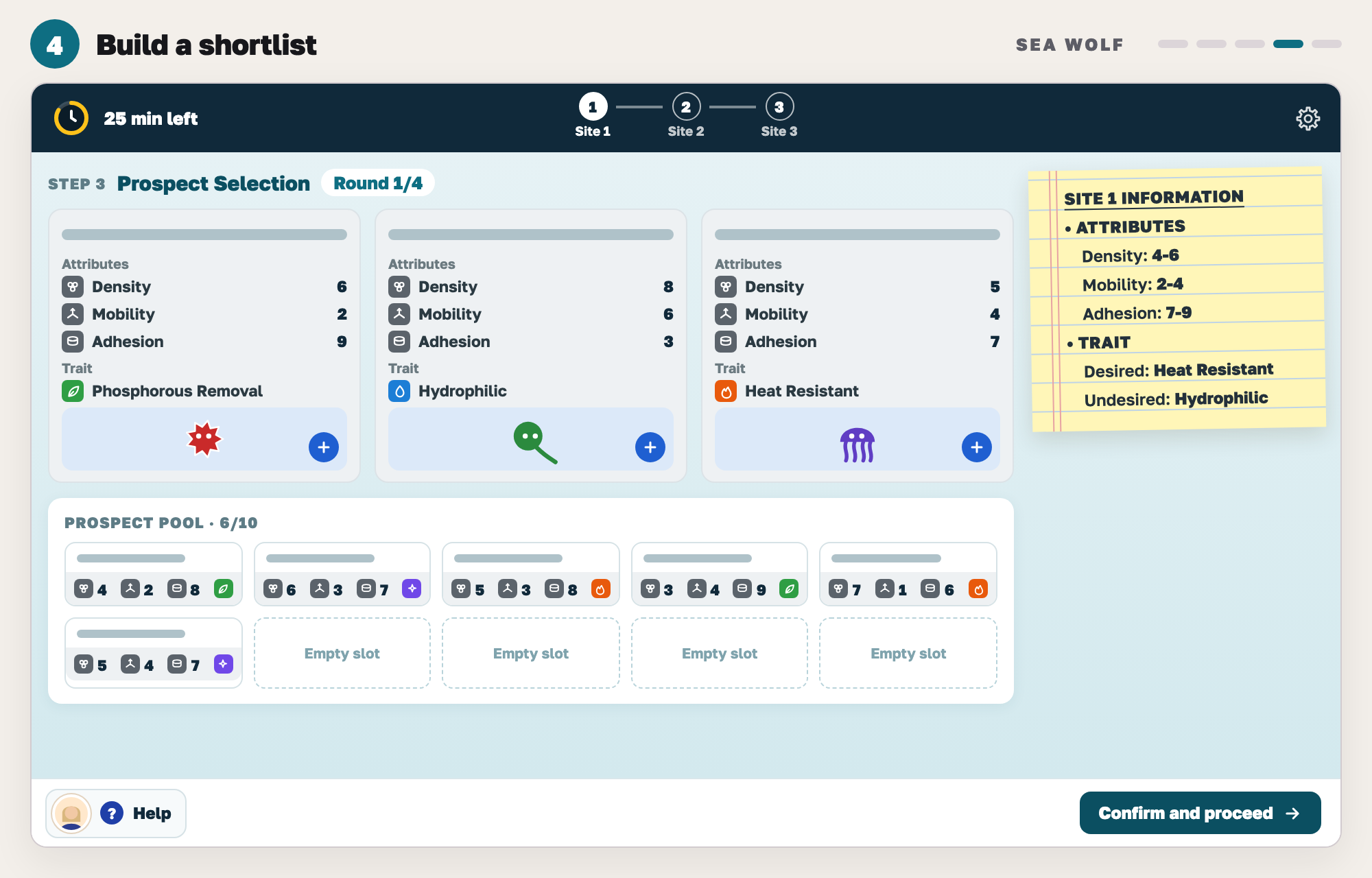1372x878 pixels.
Task: Select pool prospect with stats 7, 1, 6
Action: coord(908,574)
